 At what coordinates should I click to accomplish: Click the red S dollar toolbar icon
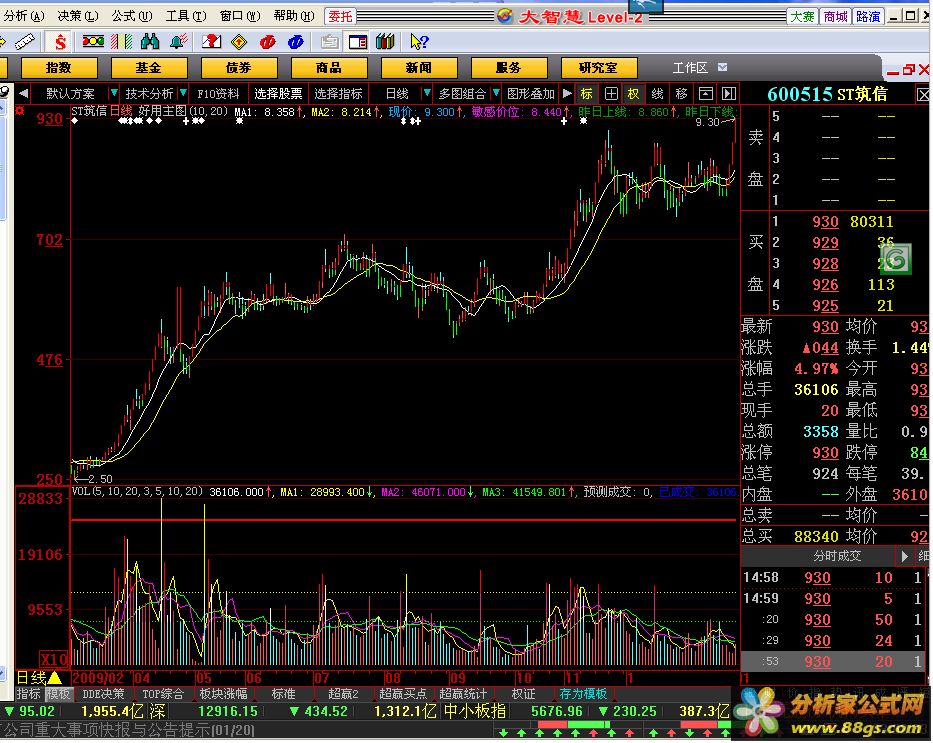[x=60, y=42]
